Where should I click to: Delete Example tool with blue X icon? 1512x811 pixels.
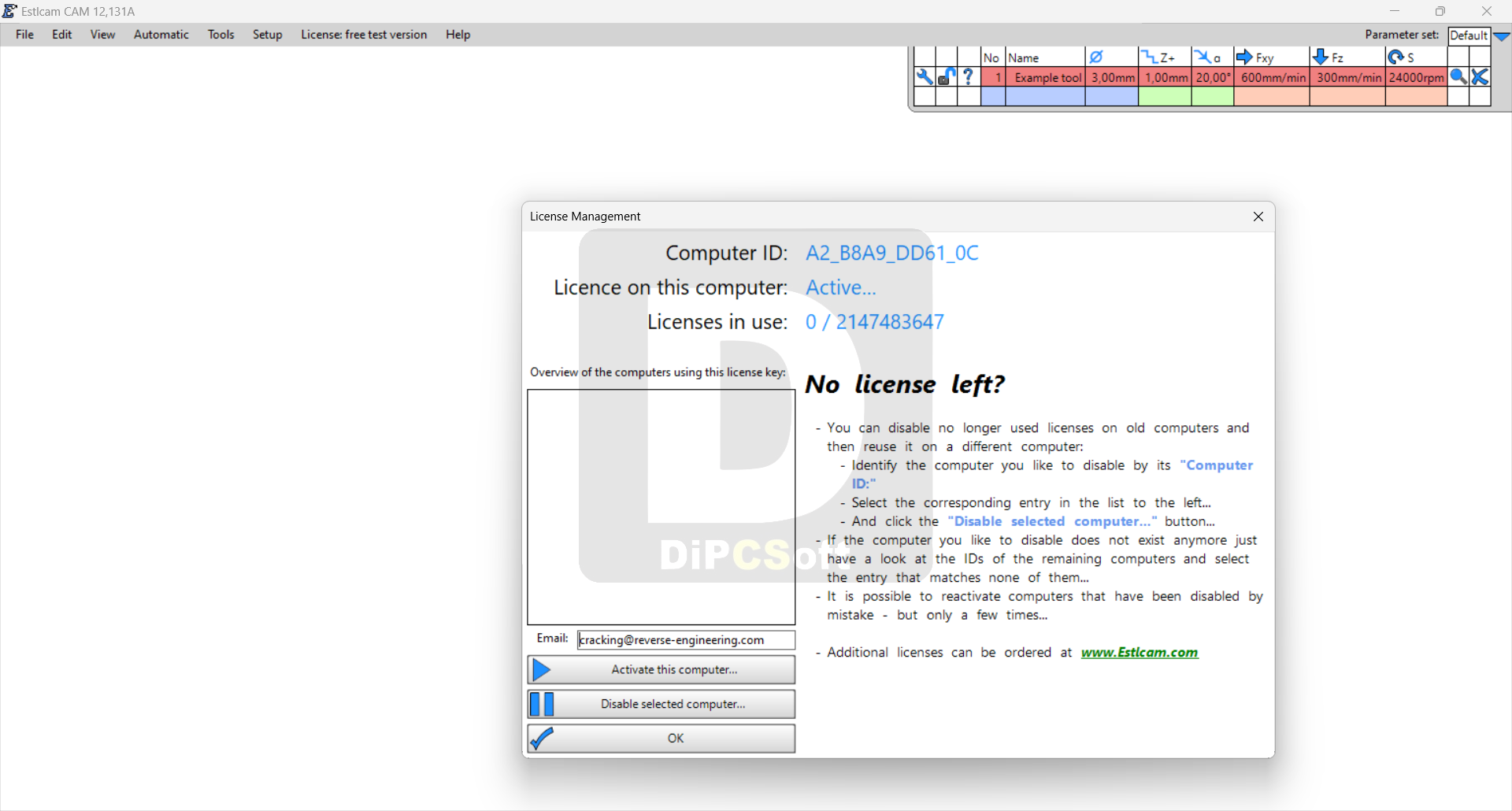(x=1480, y=77)
